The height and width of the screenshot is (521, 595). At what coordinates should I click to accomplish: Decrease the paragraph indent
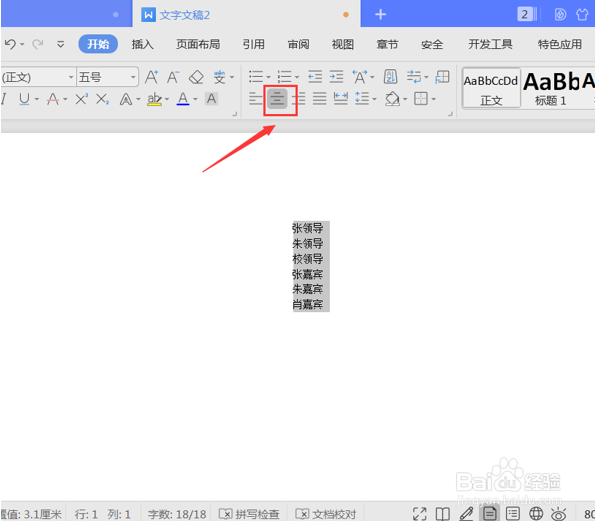(315, 77)
